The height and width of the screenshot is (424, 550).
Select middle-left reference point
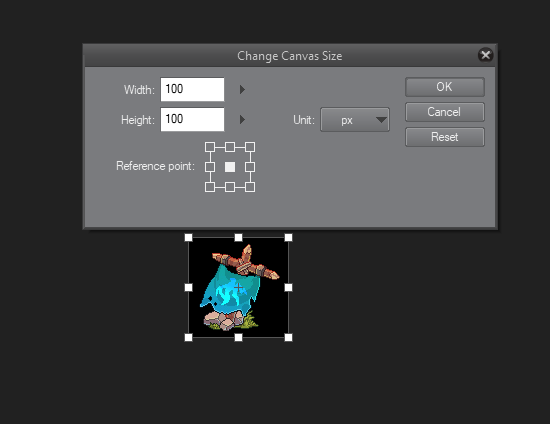click(210, 167)
